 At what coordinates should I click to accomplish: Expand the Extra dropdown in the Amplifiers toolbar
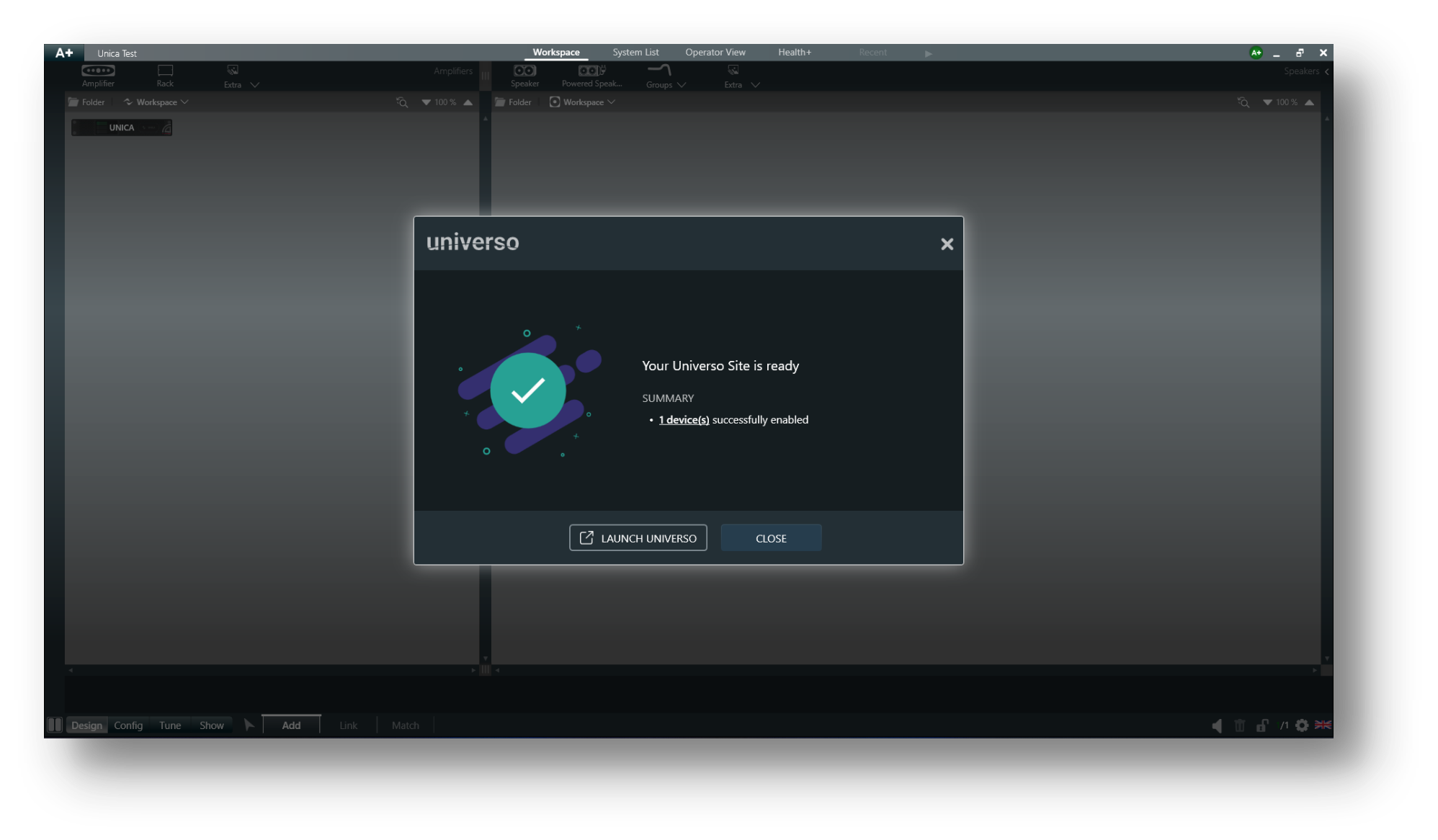[x=254, y=85]
